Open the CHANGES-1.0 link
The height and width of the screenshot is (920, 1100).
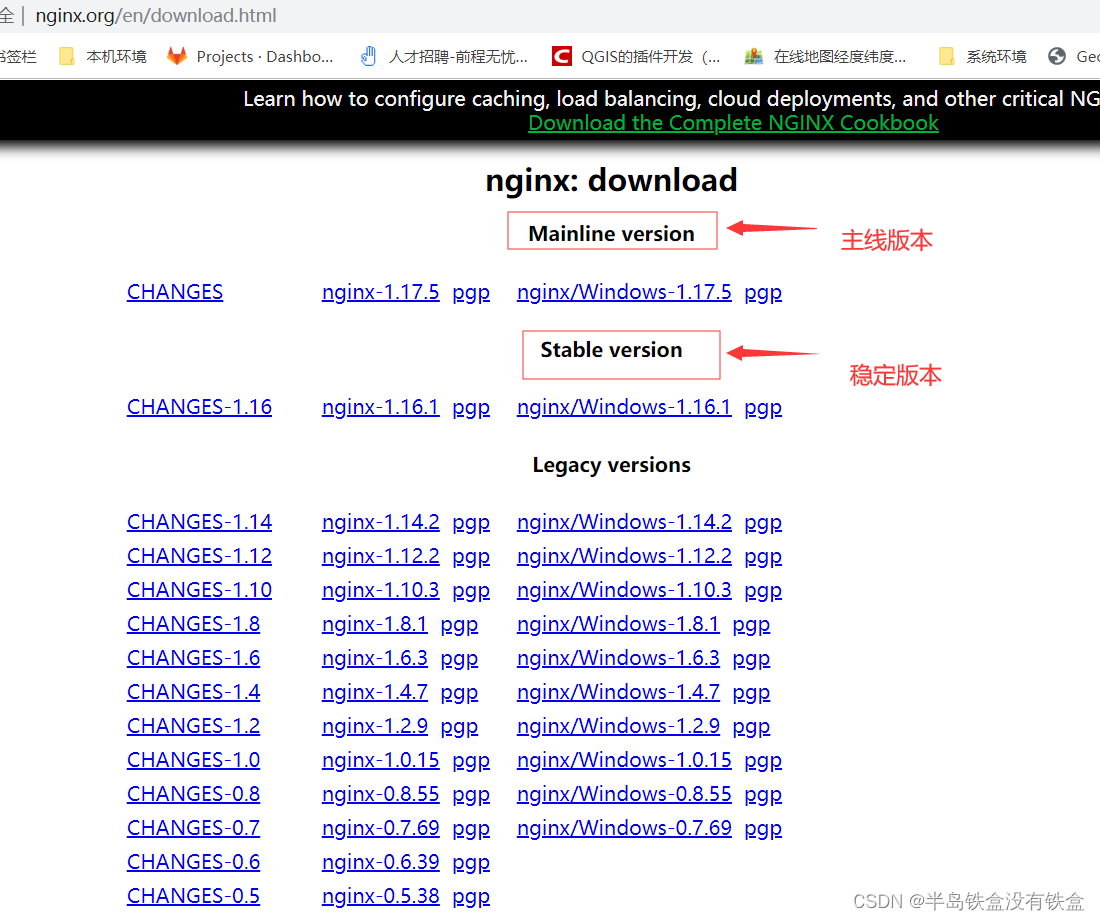[193, 760]
